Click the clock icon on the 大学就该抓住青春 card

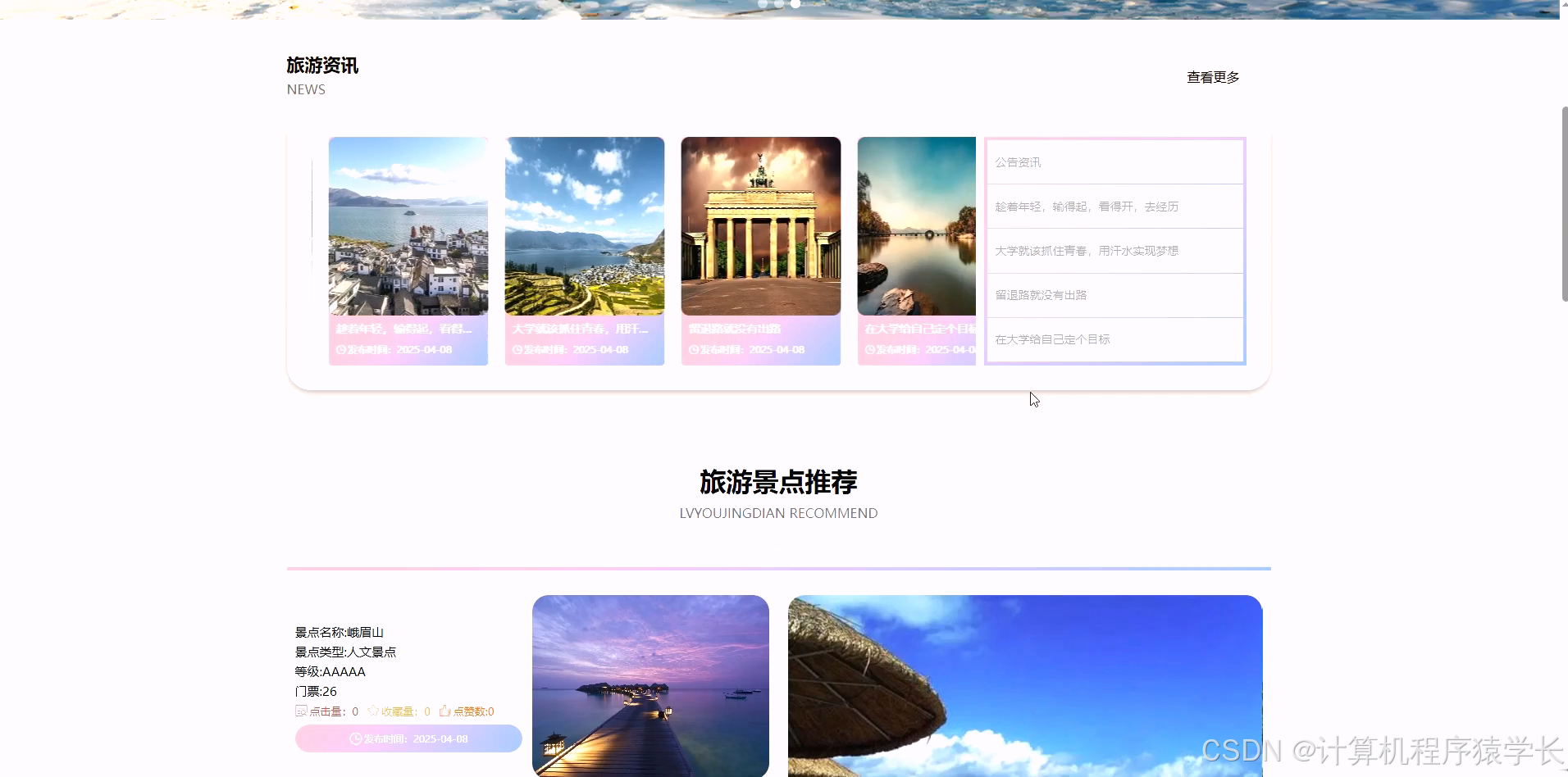517,349
